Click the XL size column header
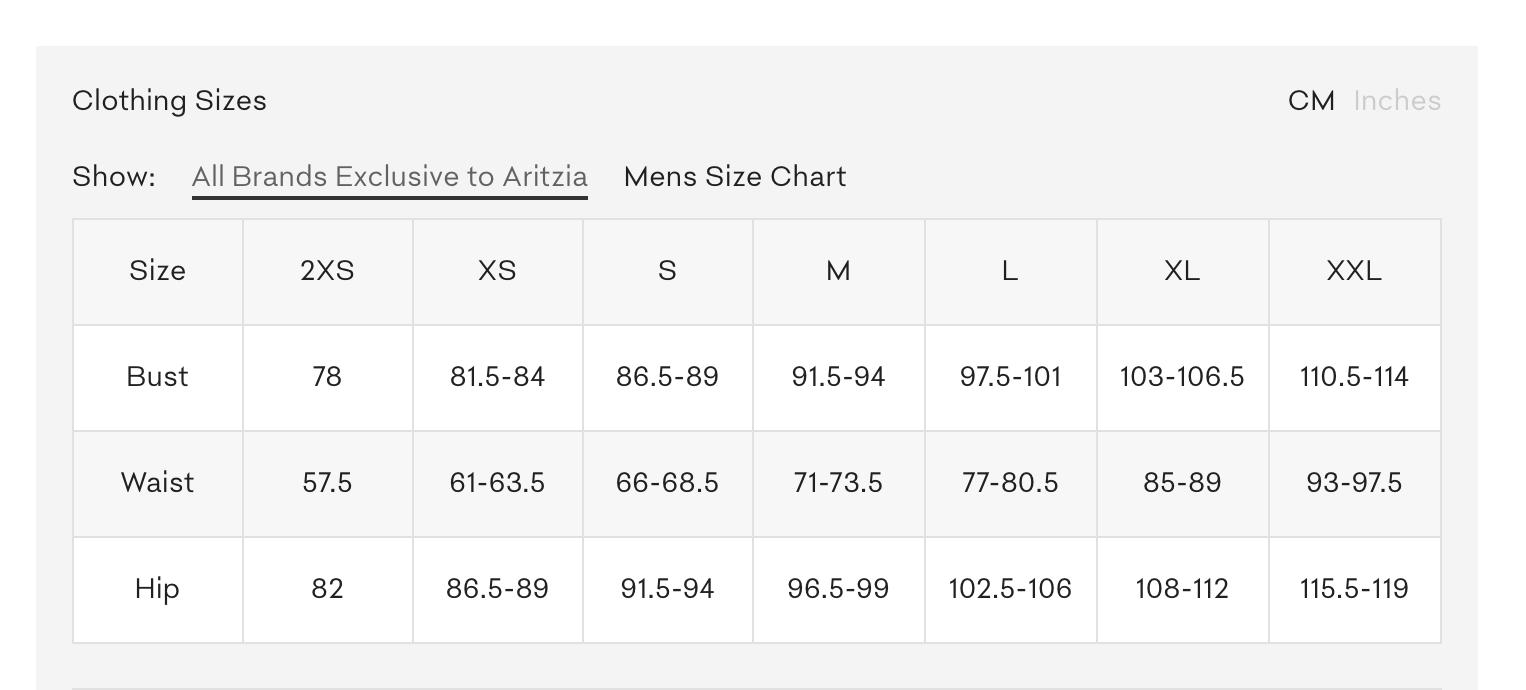Screen dimensions: 1526x690 click(x=1182, y=271)
